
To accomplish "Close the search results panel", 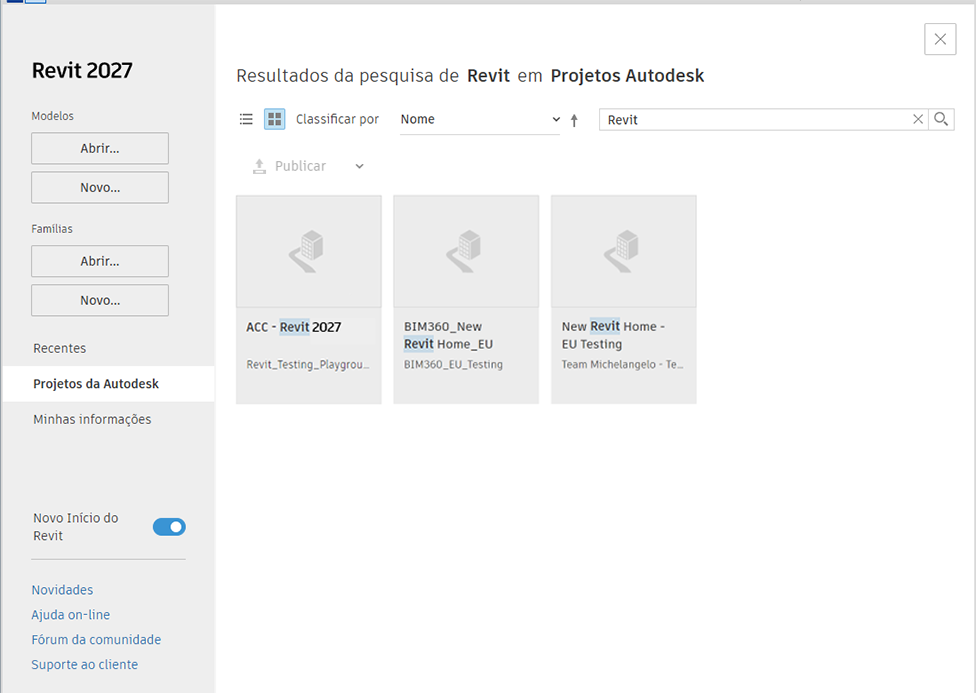I will click(940, 39).
